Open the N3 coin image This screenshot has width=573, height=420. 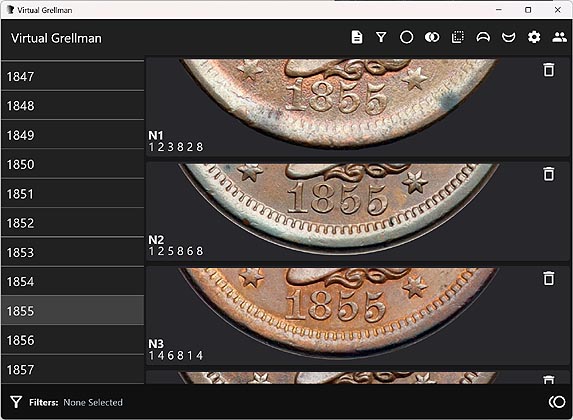339,313
